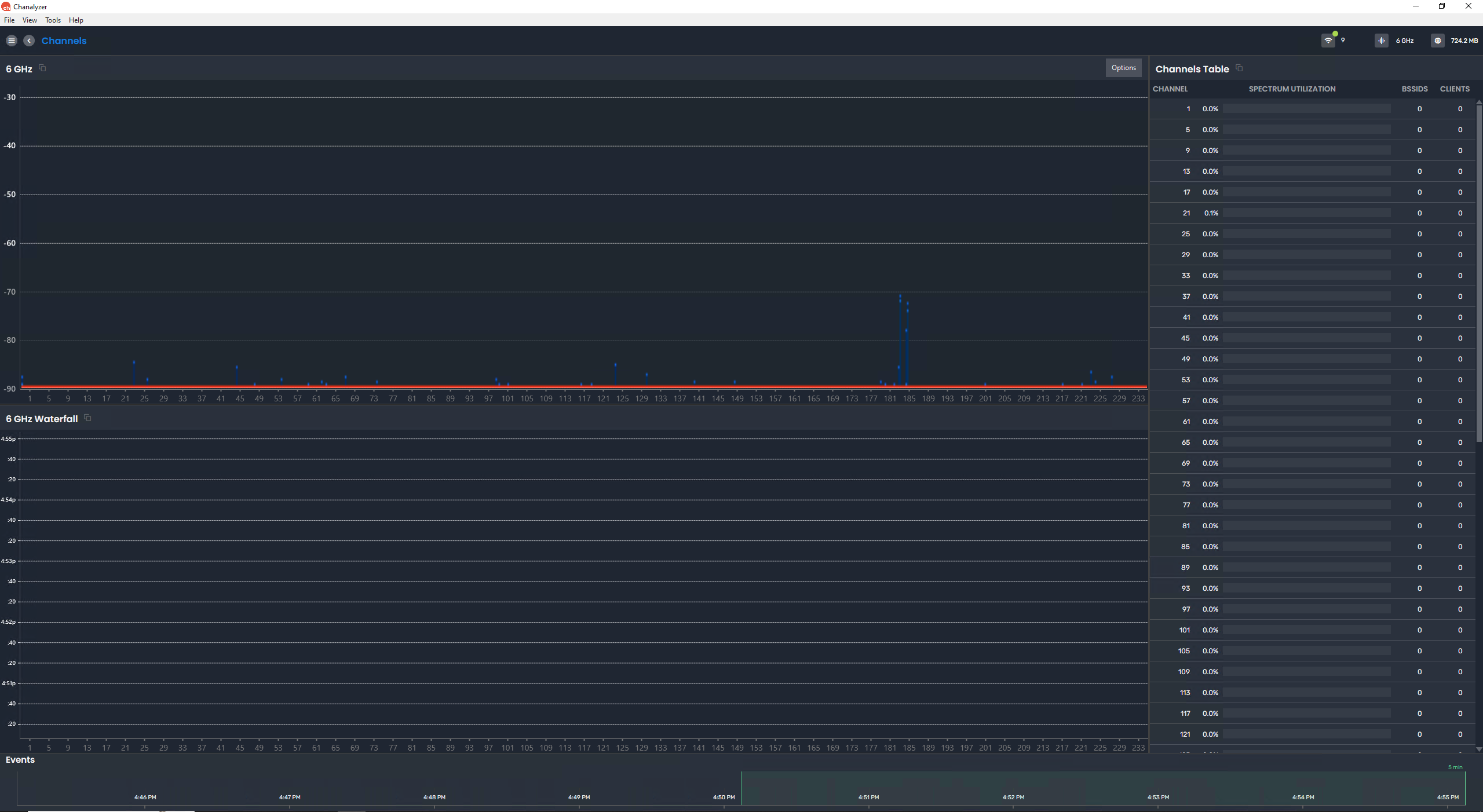Viewport: 1483px width, 812px height.
Task: Copy the Channels Table via its icon
Action: [x=1239, y=68]
